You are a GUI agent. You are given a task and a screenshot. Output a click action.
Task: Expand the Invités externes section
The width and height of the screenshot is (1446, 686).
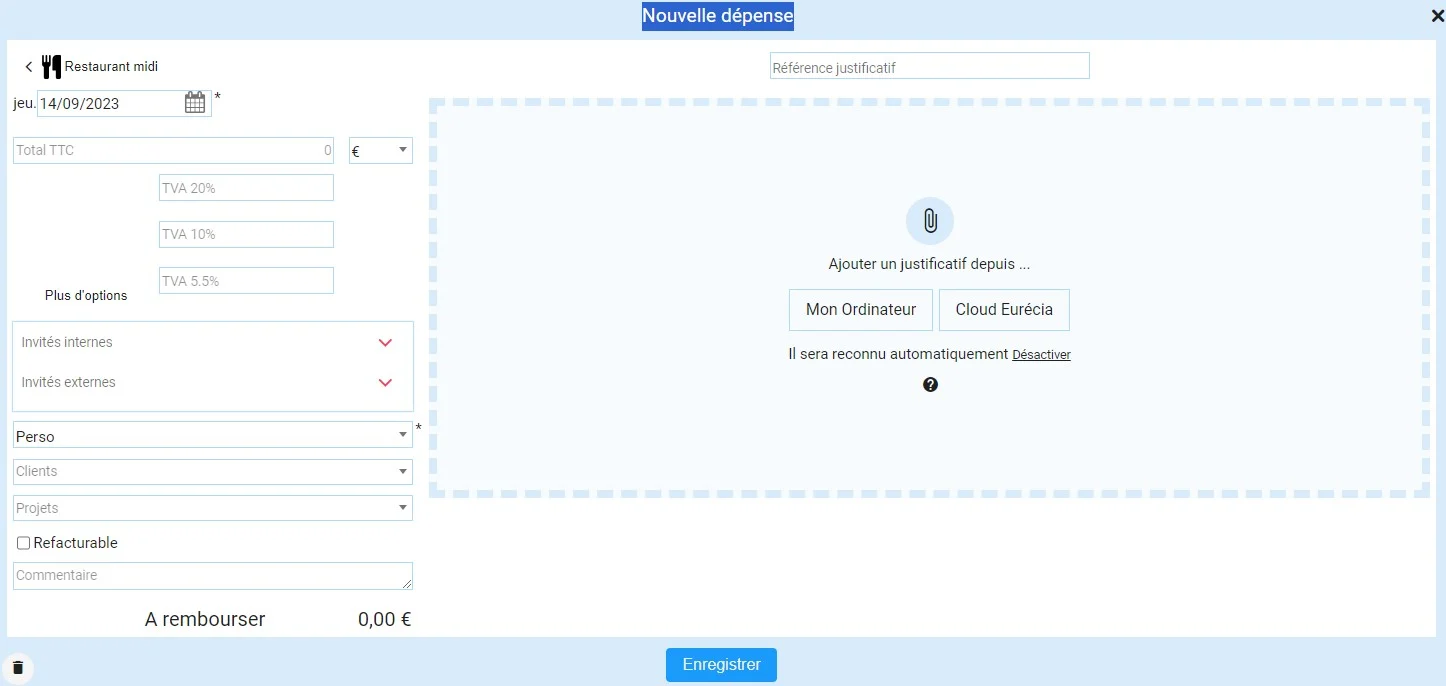click(385, 382)
